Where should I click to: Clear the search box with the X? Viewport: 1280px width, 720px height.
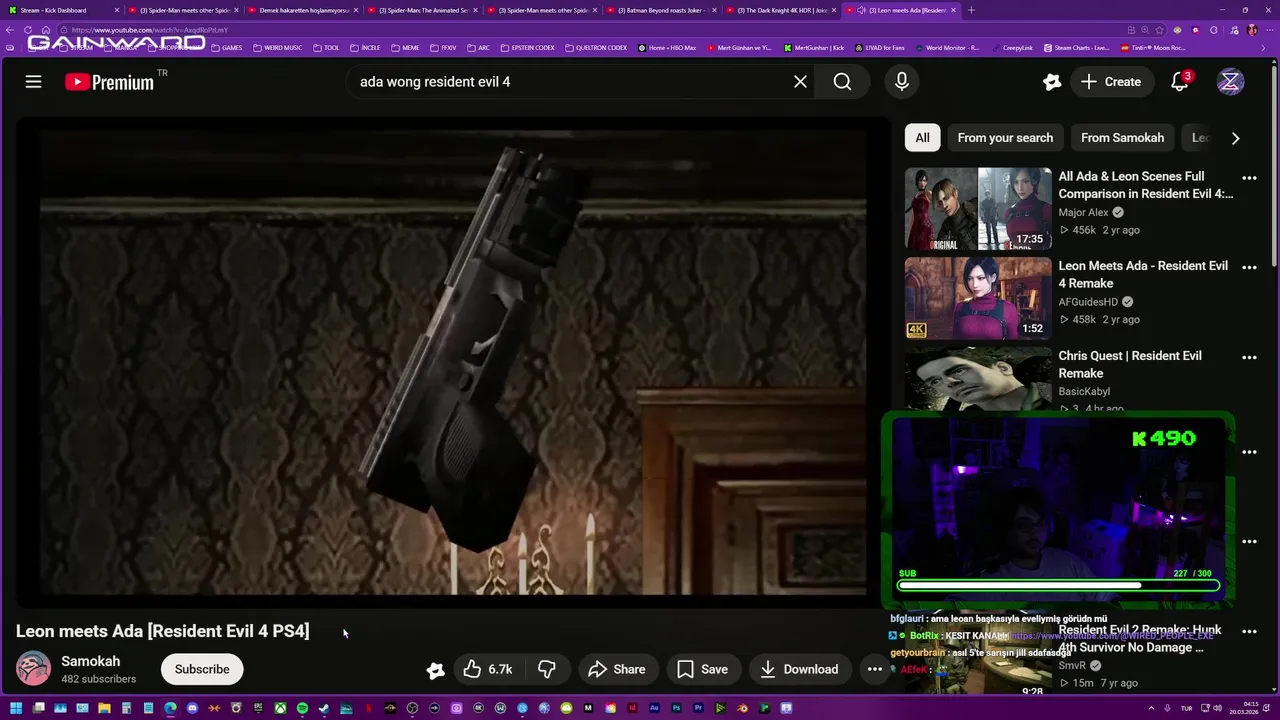[800, 82]
